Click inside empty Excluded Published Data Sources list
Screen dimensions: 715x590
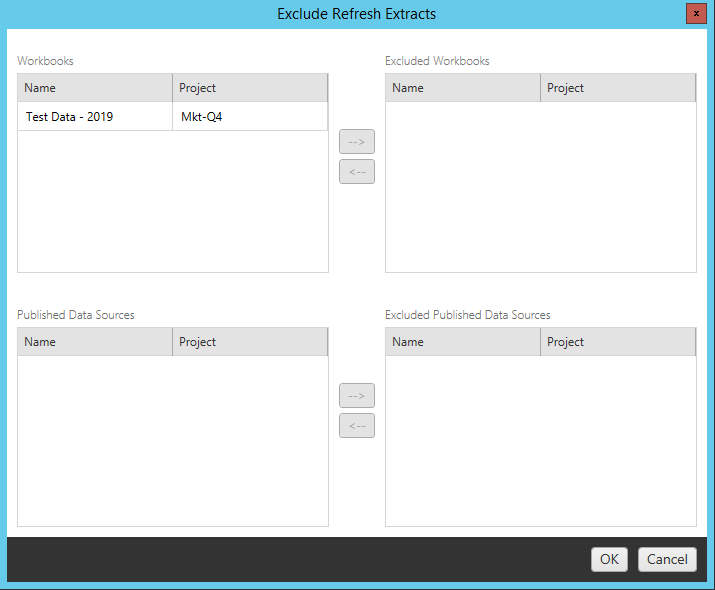(x=540, y=440)
